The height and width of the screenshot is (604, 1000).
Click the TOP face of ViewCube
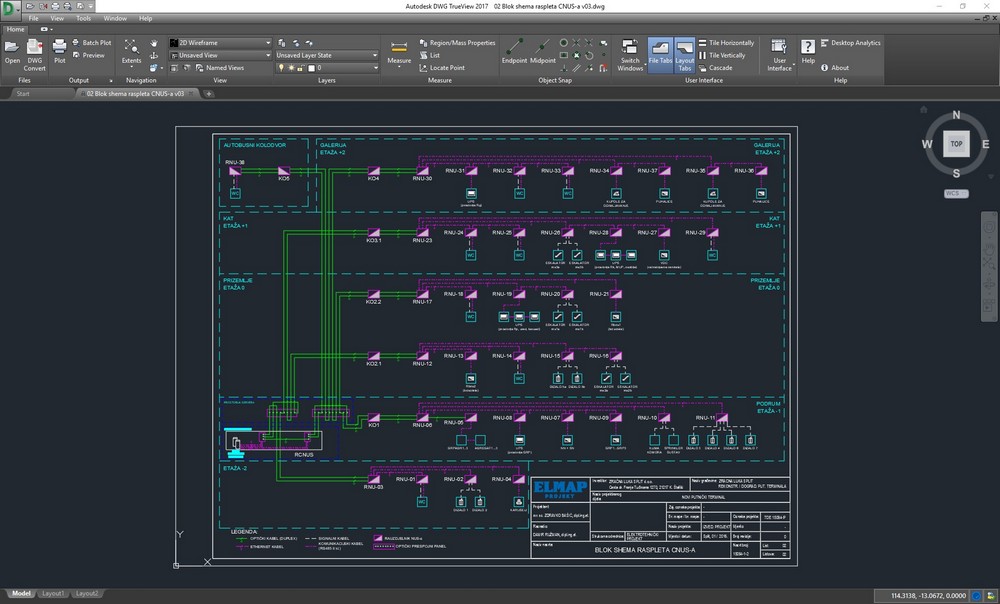[x=956, y=144]
